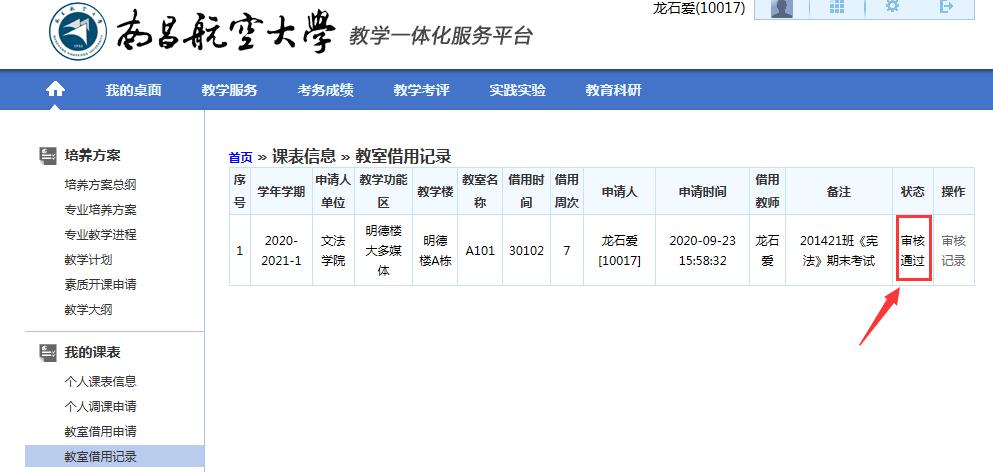The height and width of the screenshot is (472, 993).
Task: Collapse the 培养方案 sidebar section
Action: point(92,155)
